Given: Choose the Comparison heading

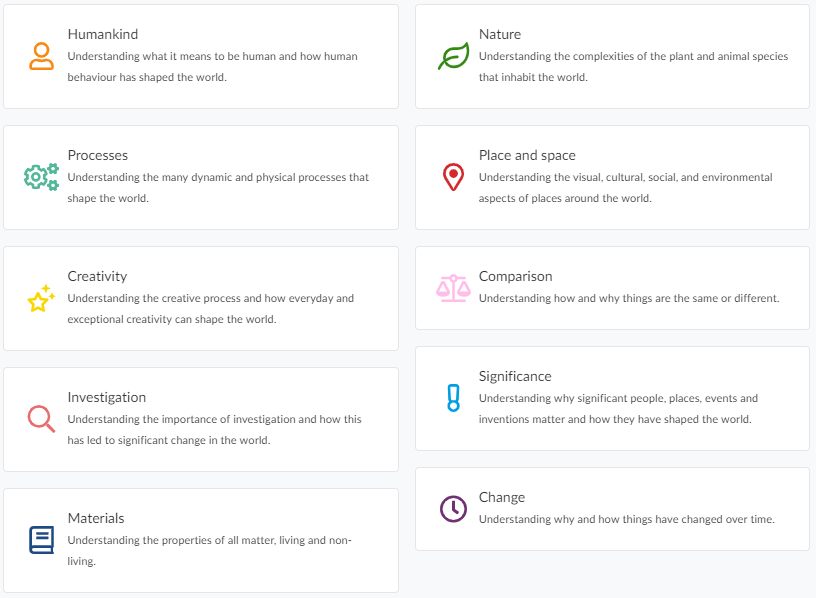Looking at the screenshot, I should tap(516, 276).
